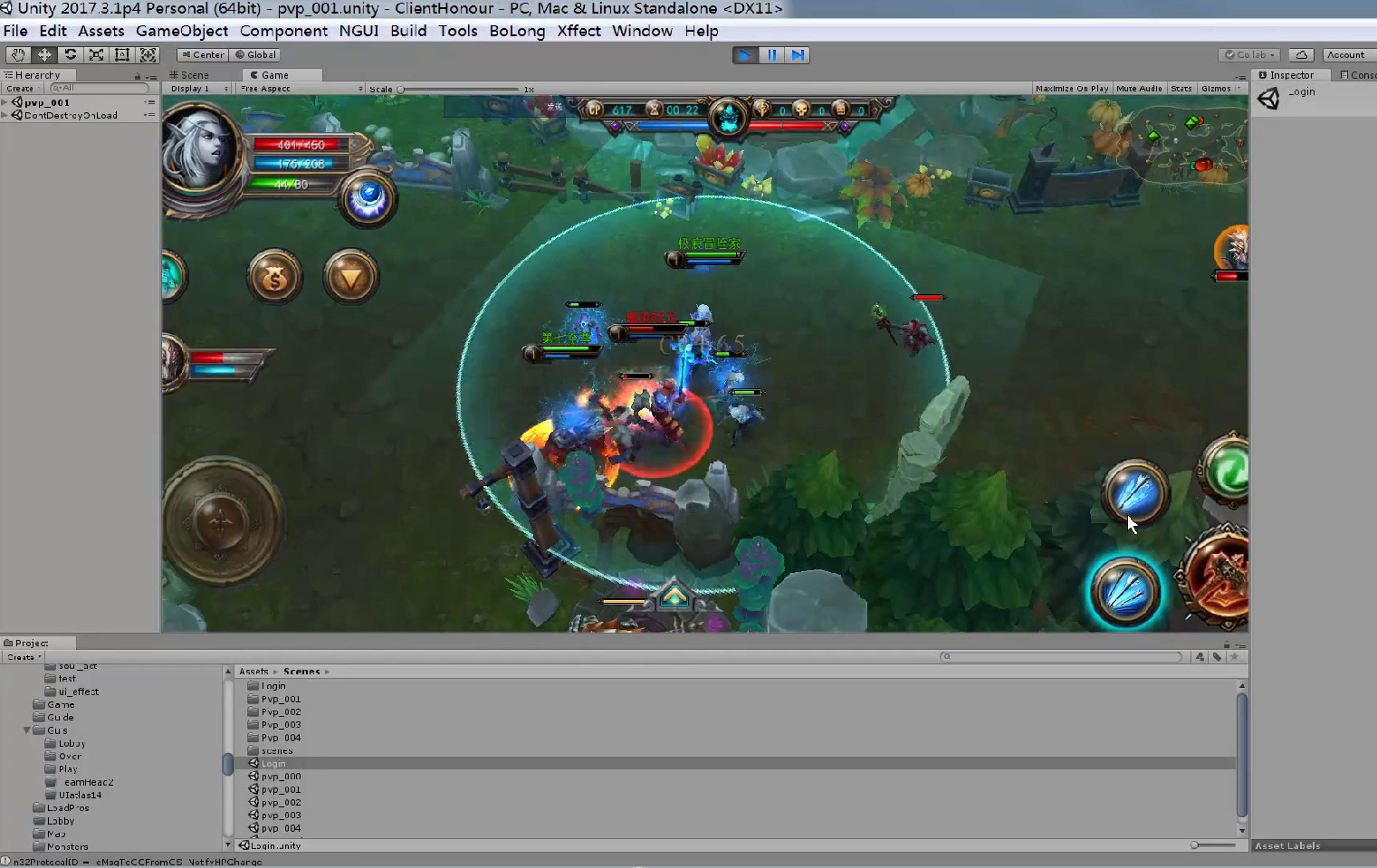The image size is (1377, 868).
Task: Open the Assets menu
Action: click(x=101, y=31)
